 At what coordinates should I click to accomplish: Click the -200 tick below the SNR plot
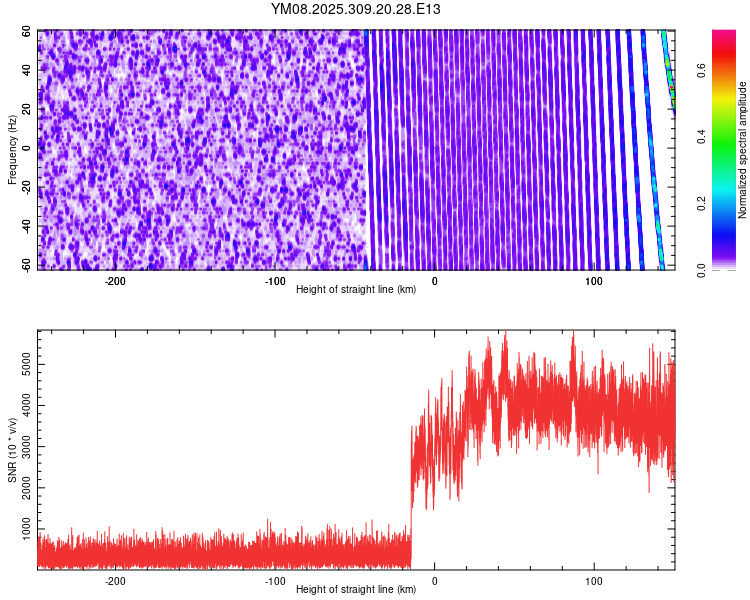pyautogui.click(x=114, y=580)
